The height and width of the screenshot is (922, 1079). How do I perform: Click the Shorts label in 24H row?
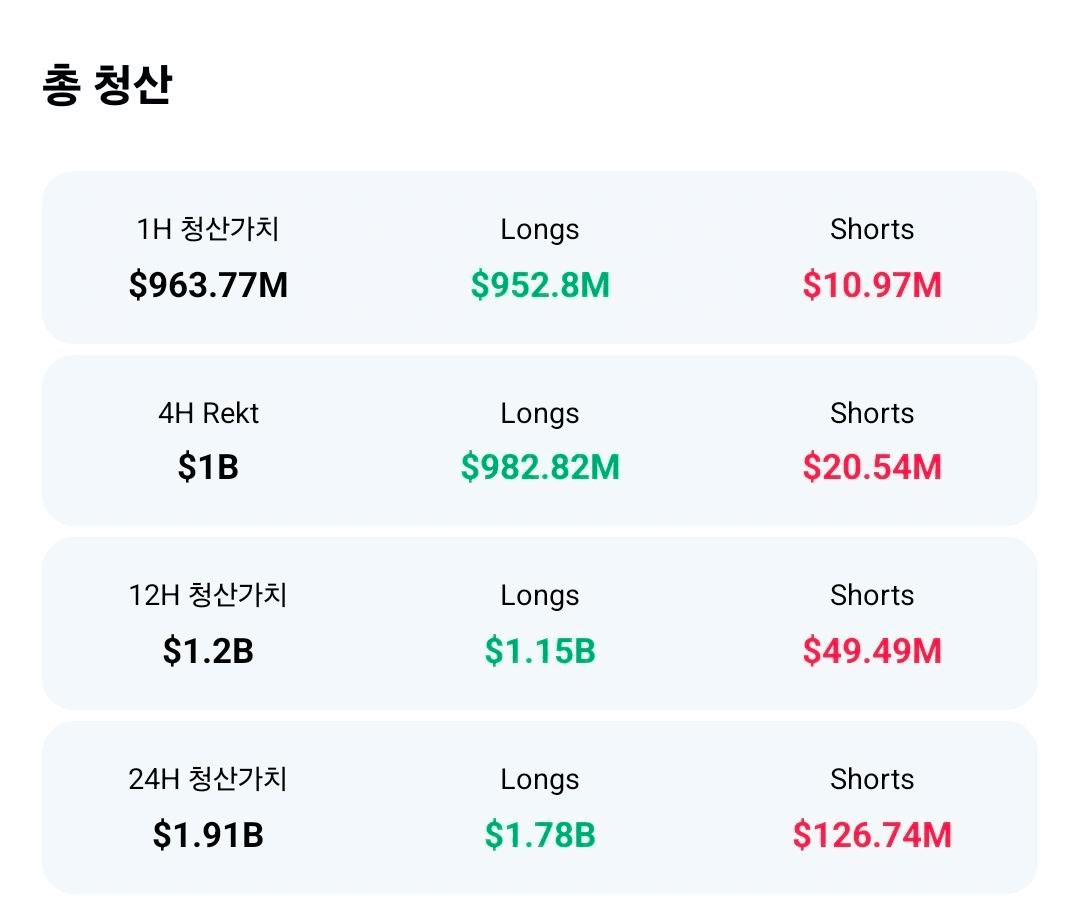click(x=872, y=780)
